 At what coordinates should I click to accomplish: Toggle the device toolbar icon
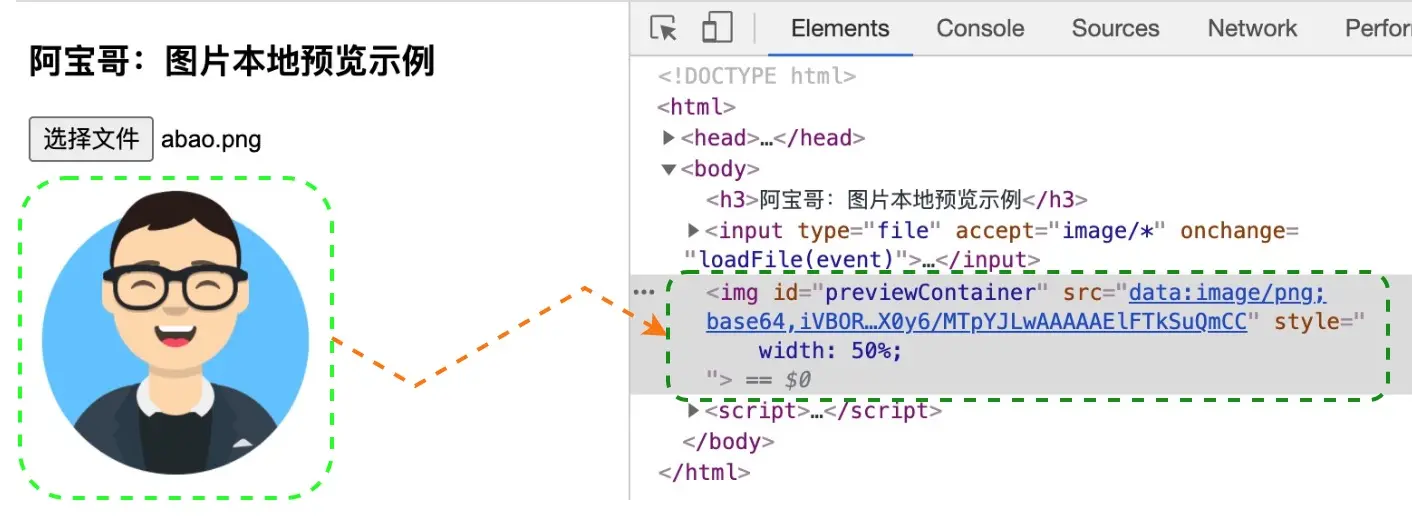717,28
